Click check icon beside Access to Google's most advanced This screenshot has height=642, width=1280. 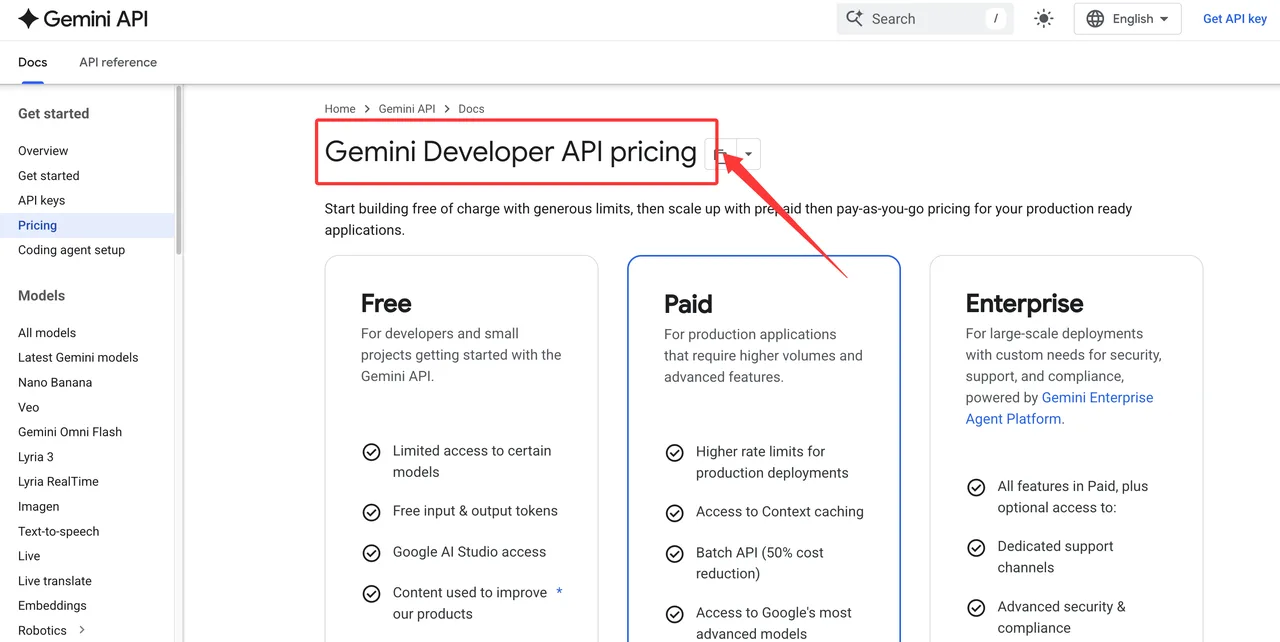pos(675,614)
